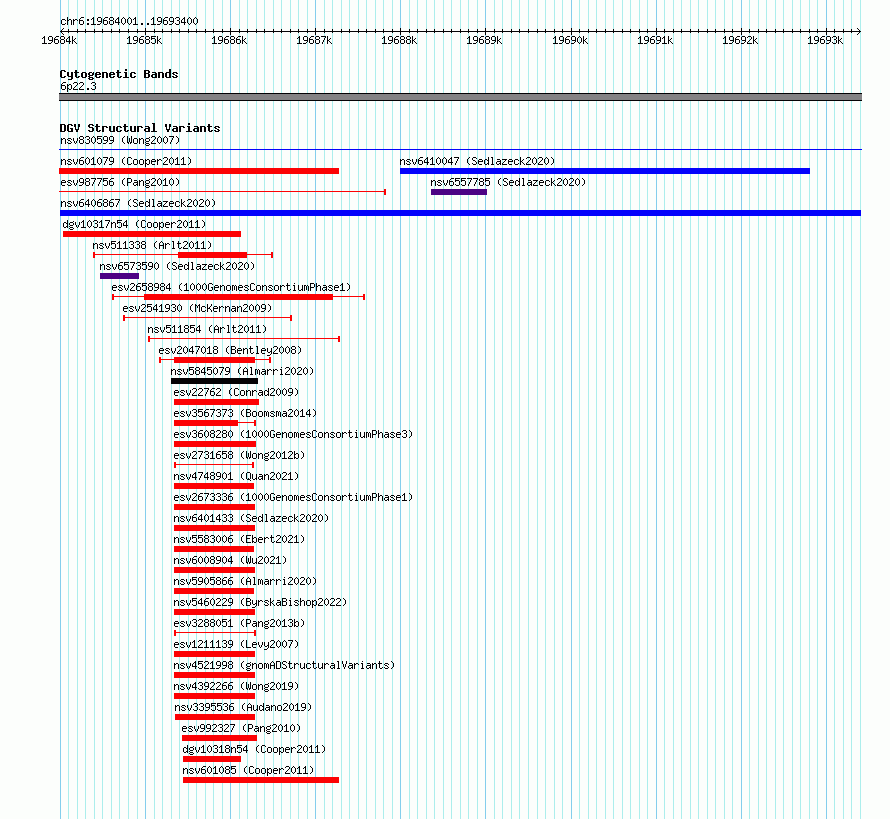The image size is (890, 819).
Task: Select esv3608280 (1000GenomesConsortiumPhase3) label
Action: coord(293,434)
